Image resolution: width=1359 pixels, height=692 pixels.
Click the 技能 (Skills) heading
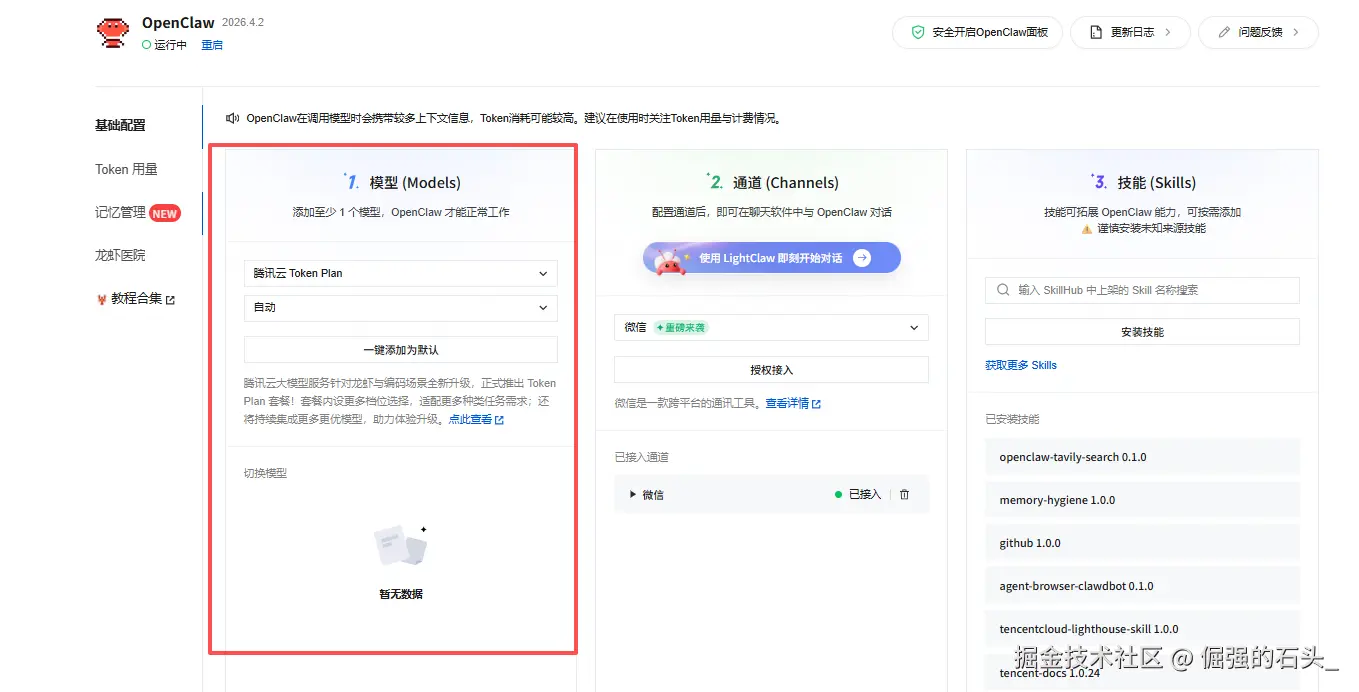1156,183
